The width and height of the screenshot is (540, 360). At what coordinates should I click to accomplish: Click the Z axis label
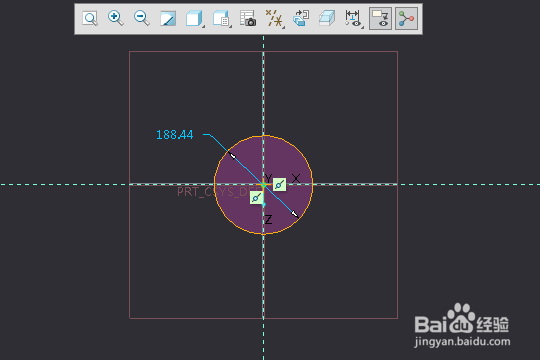click(x=269, y=219)
